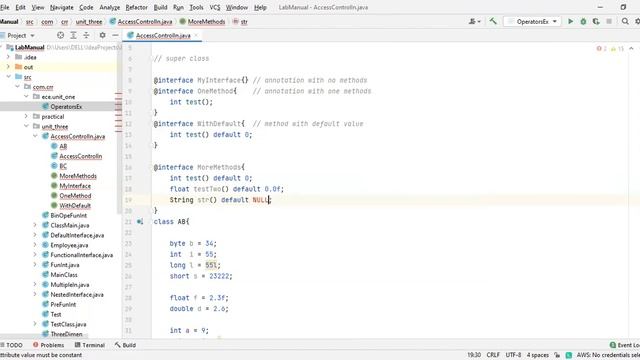This screenshot has height=360, width=640.
Task: Select MoreMethods annotation in tree
Action: (x=78, y=176)
